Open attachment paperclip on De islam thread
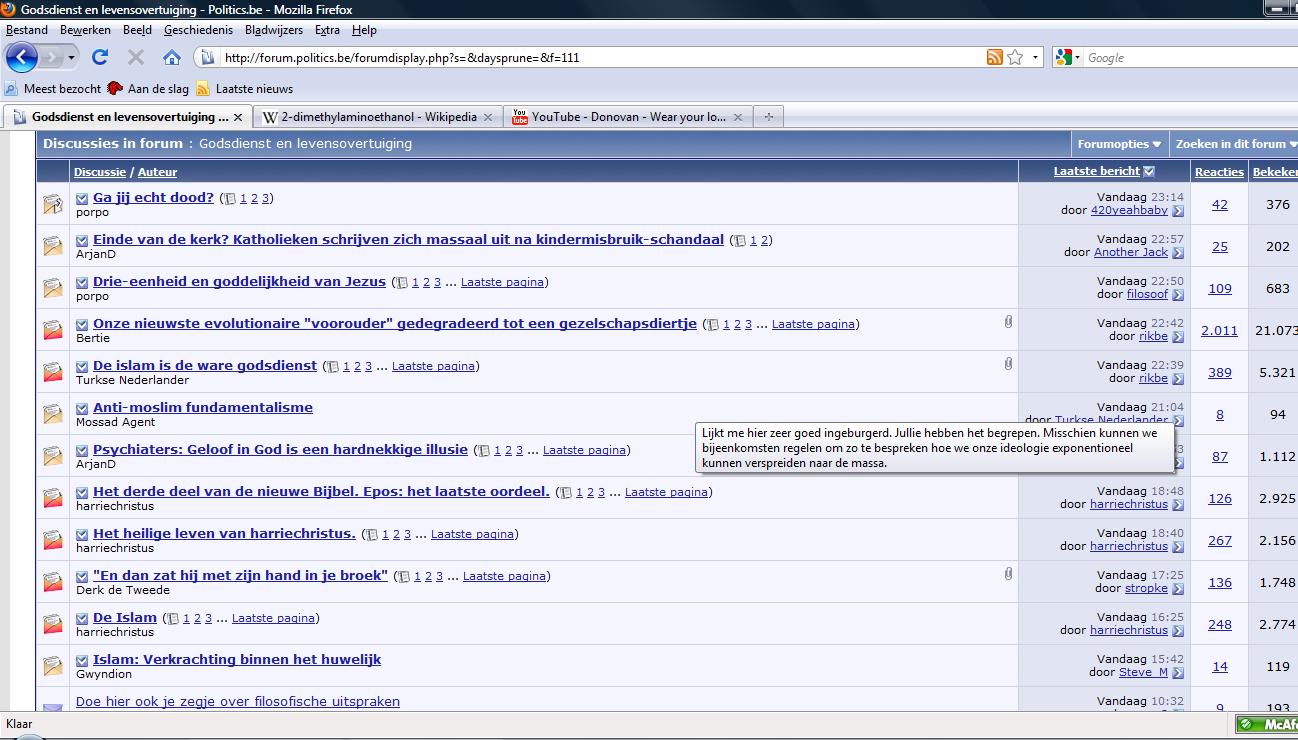1298x740 pixels. coord(1008,364)
